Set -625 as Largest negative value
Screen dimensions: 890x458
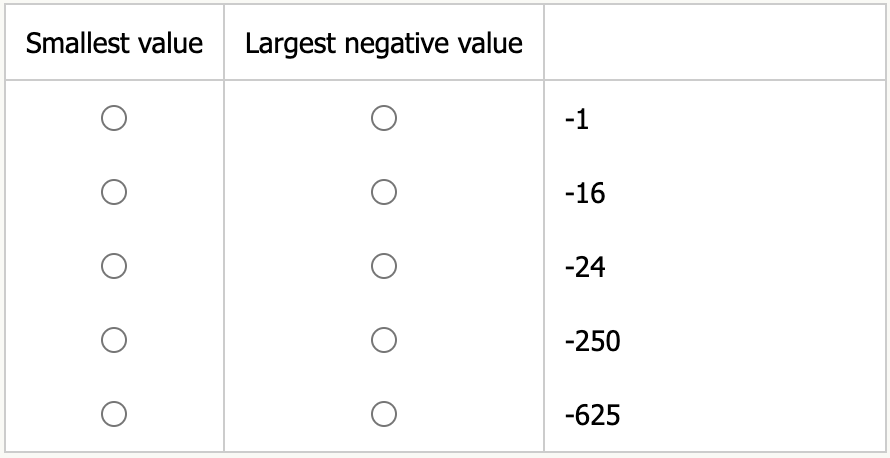tap(384, 413)
